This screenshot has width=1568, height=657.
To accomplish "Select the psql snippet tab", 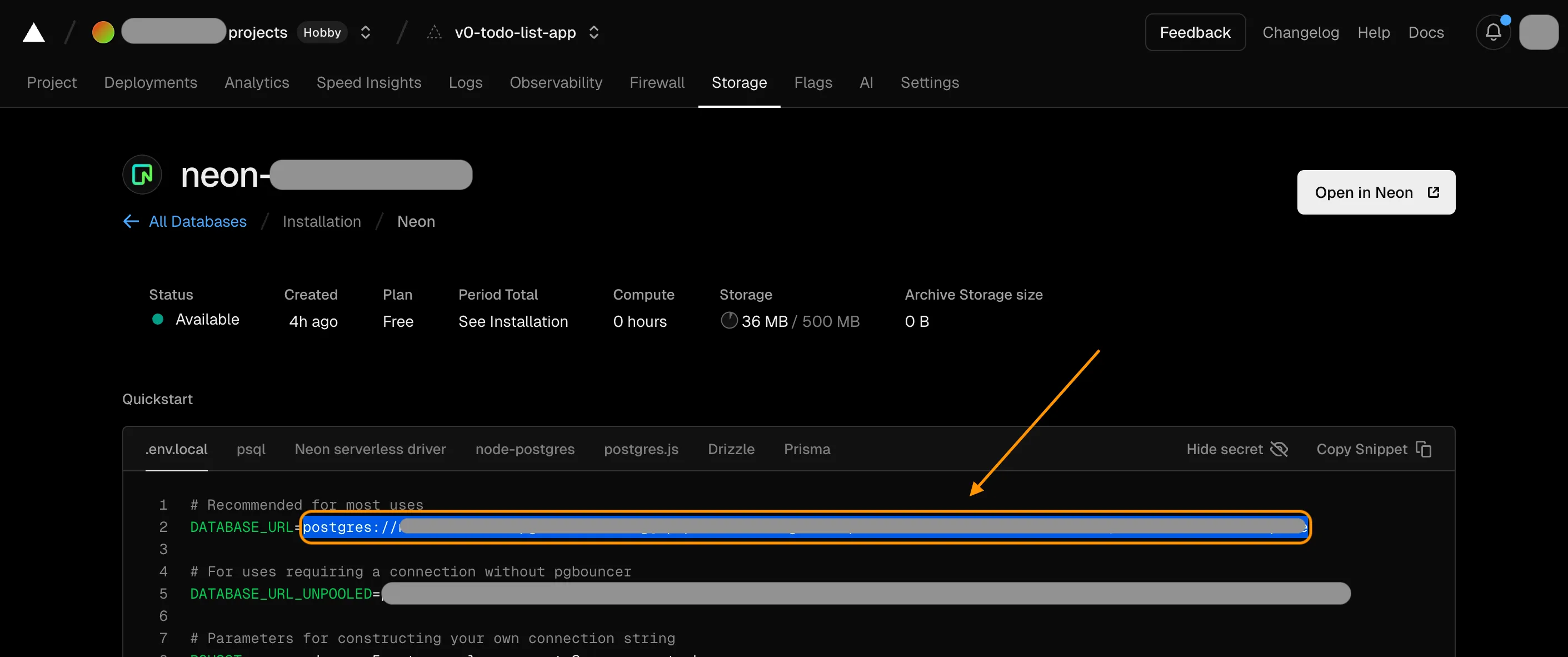I will [251, 449].
